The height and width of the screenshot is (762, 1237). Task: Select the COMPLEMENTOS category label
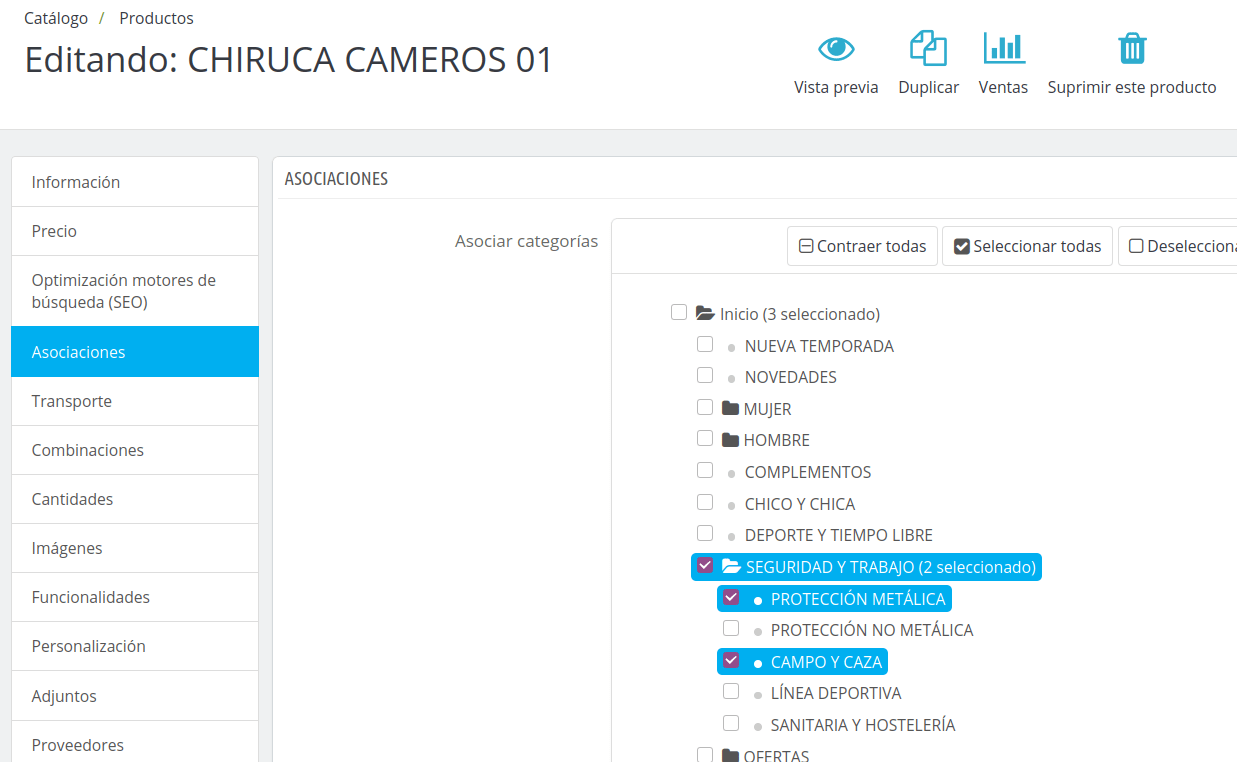808,472
